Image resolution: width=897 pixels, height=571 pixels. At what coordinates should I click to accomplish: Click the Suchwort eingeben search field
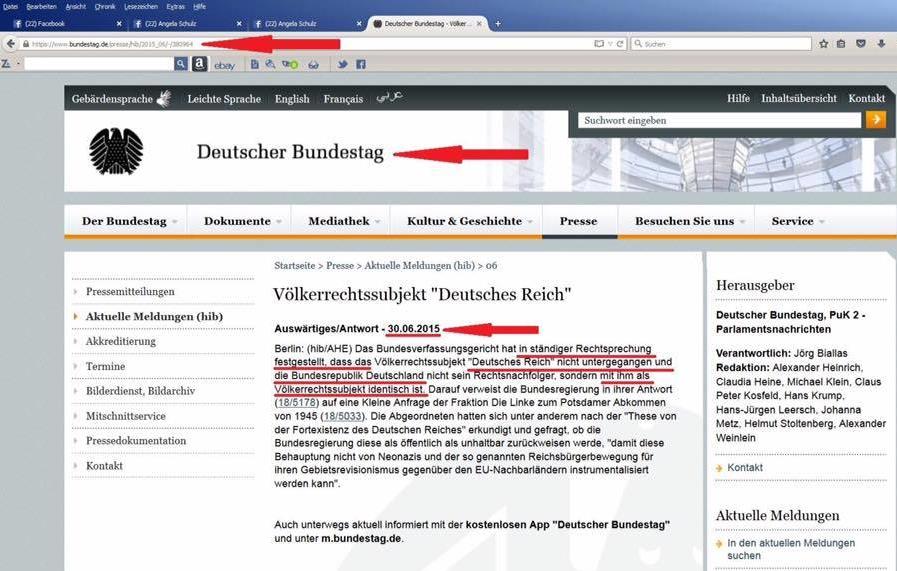[719, 120]
